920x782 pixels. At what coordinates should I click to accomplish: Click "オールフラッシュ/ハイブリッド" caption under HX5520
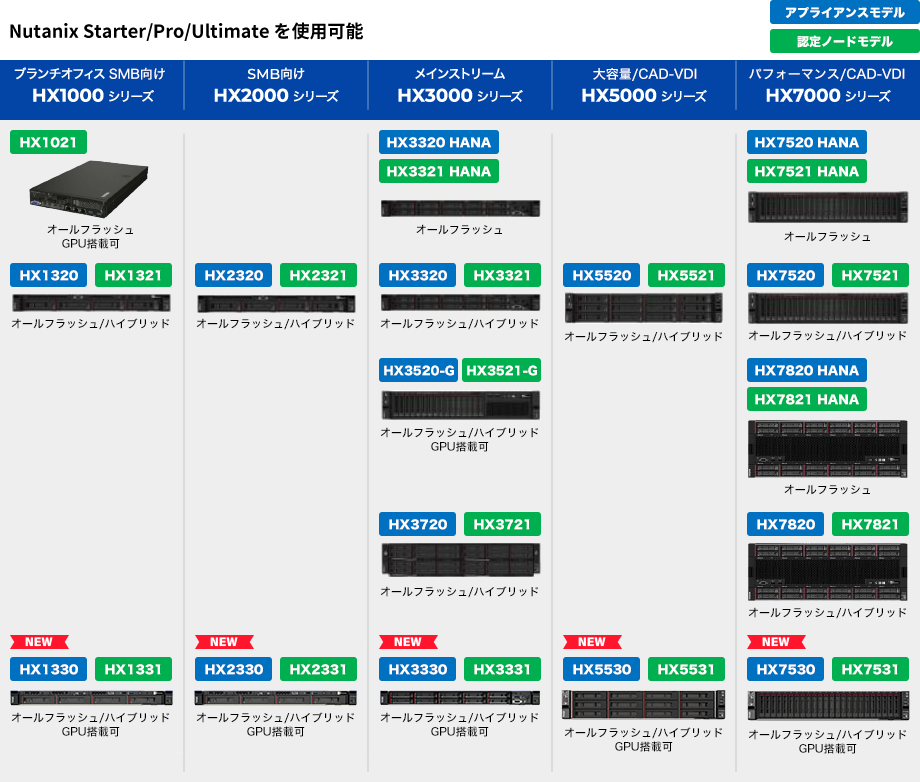click(644, 337)
